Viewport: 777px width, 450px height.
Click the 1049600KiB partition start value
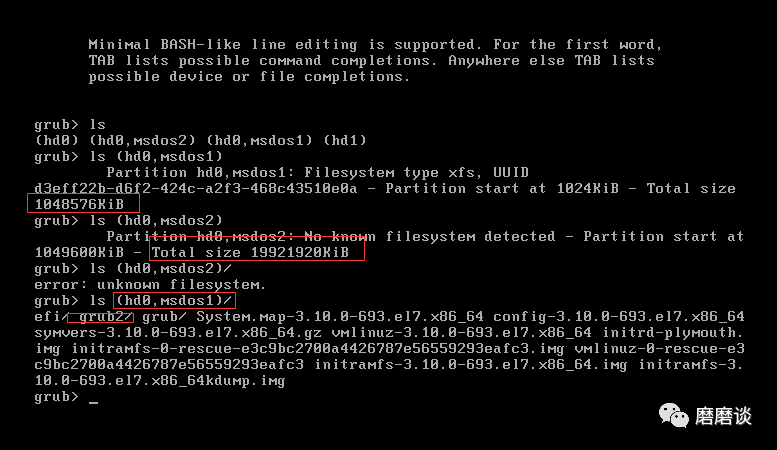[79, 252]
